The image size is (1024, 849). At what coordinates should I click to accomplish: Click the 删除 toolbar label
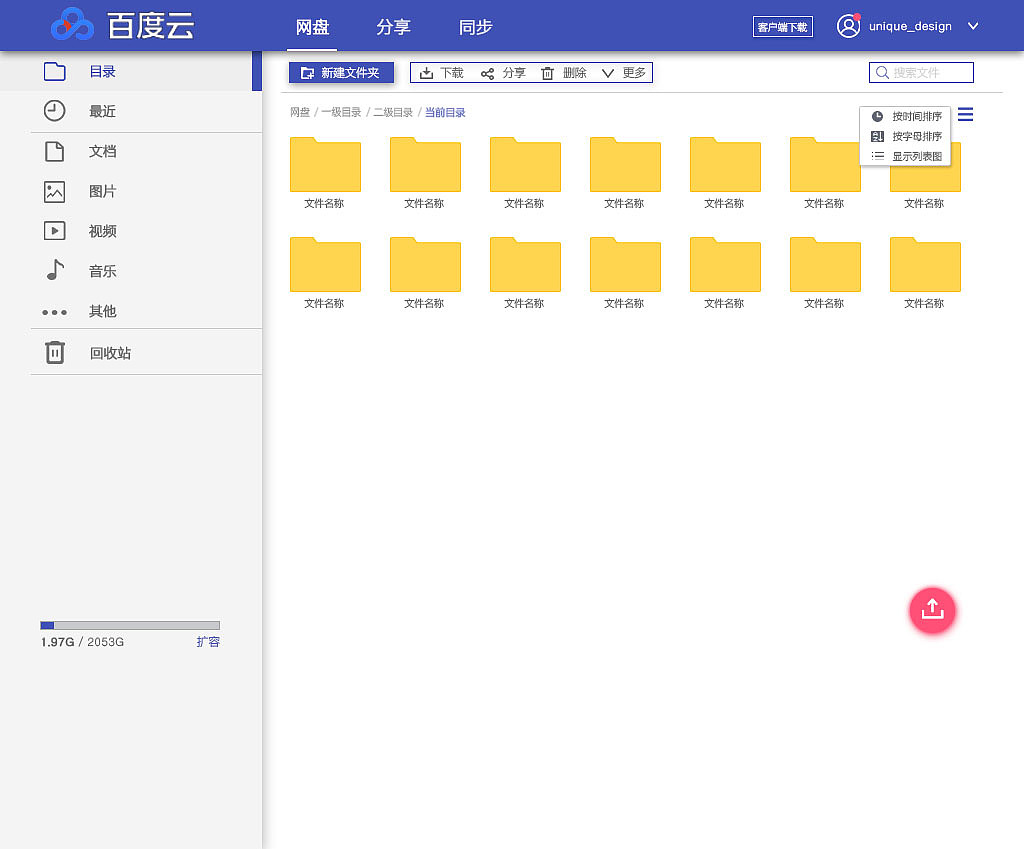tap(575, 72)
